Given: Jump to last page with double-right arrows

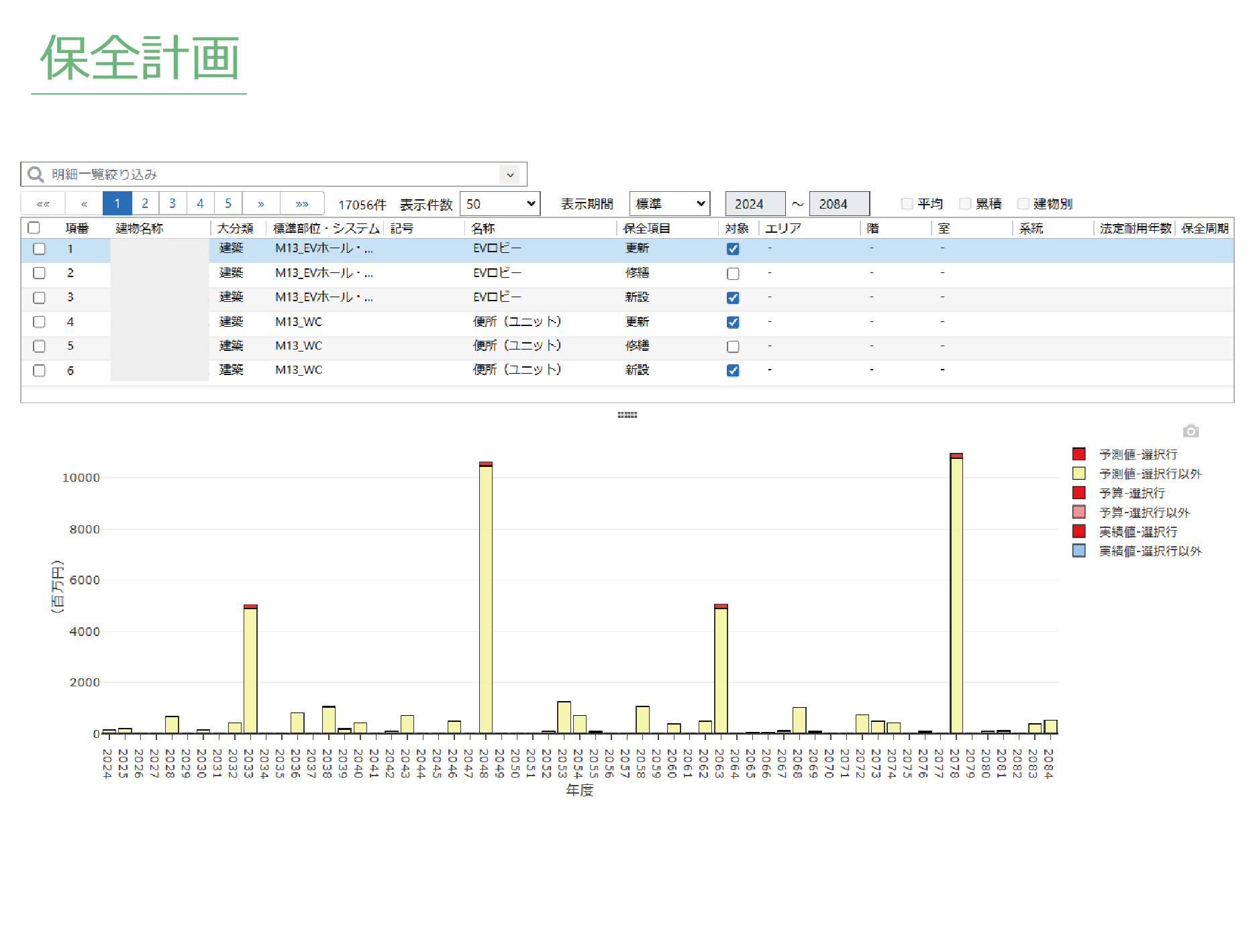Looking at the screenshot, I should click(302, 204).
